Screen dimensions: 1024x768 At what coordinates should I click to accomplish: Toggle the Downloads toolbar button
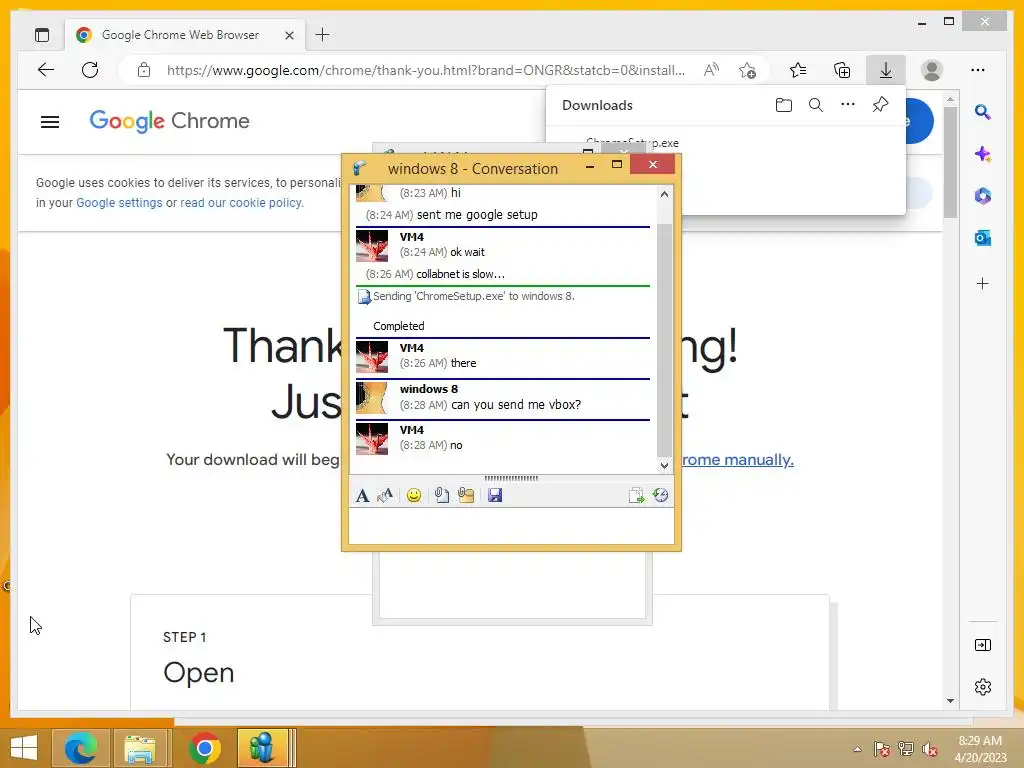[886, 70]
